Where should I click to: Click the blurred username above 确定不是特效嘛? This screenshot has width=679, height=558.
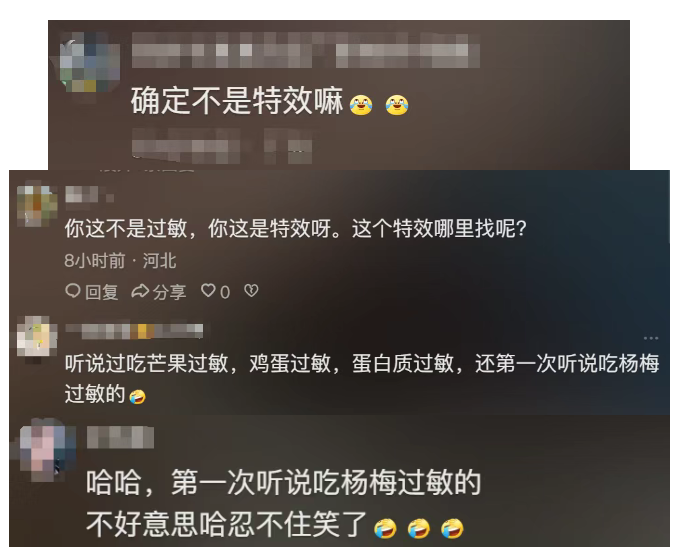coord(305,50)
